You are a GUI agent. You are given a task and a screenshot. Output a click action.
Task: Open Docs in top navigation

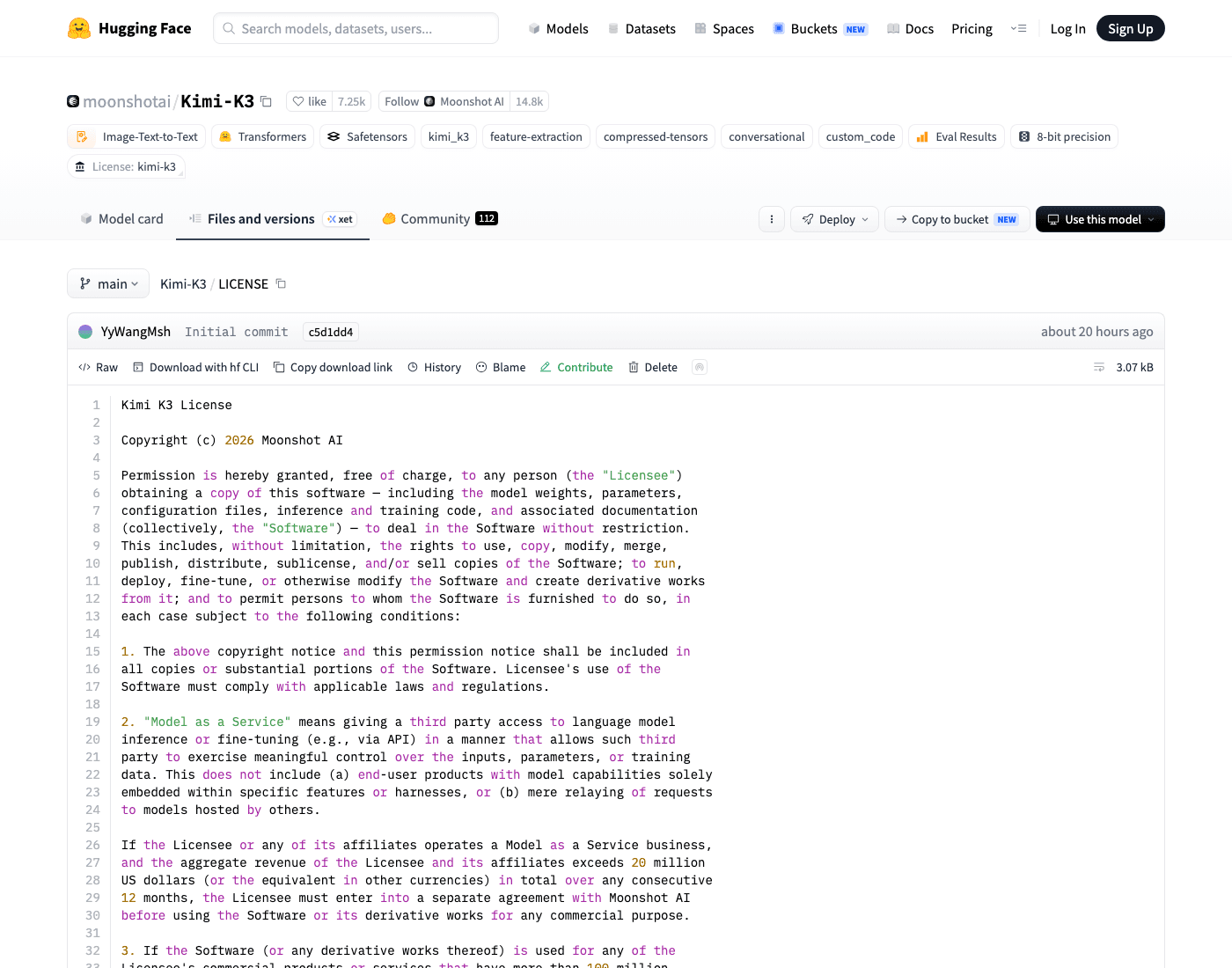[x=910, y=28]
